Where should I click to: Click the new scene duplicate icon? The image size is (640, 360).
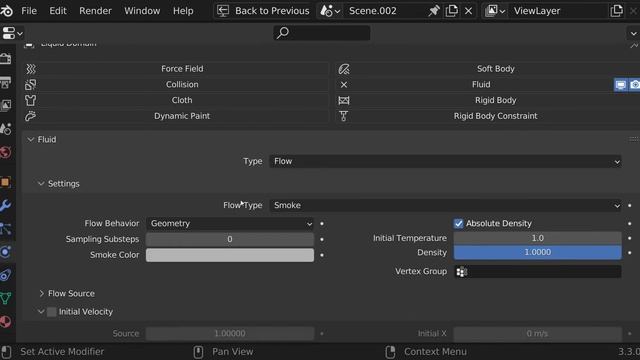(451, 11)
